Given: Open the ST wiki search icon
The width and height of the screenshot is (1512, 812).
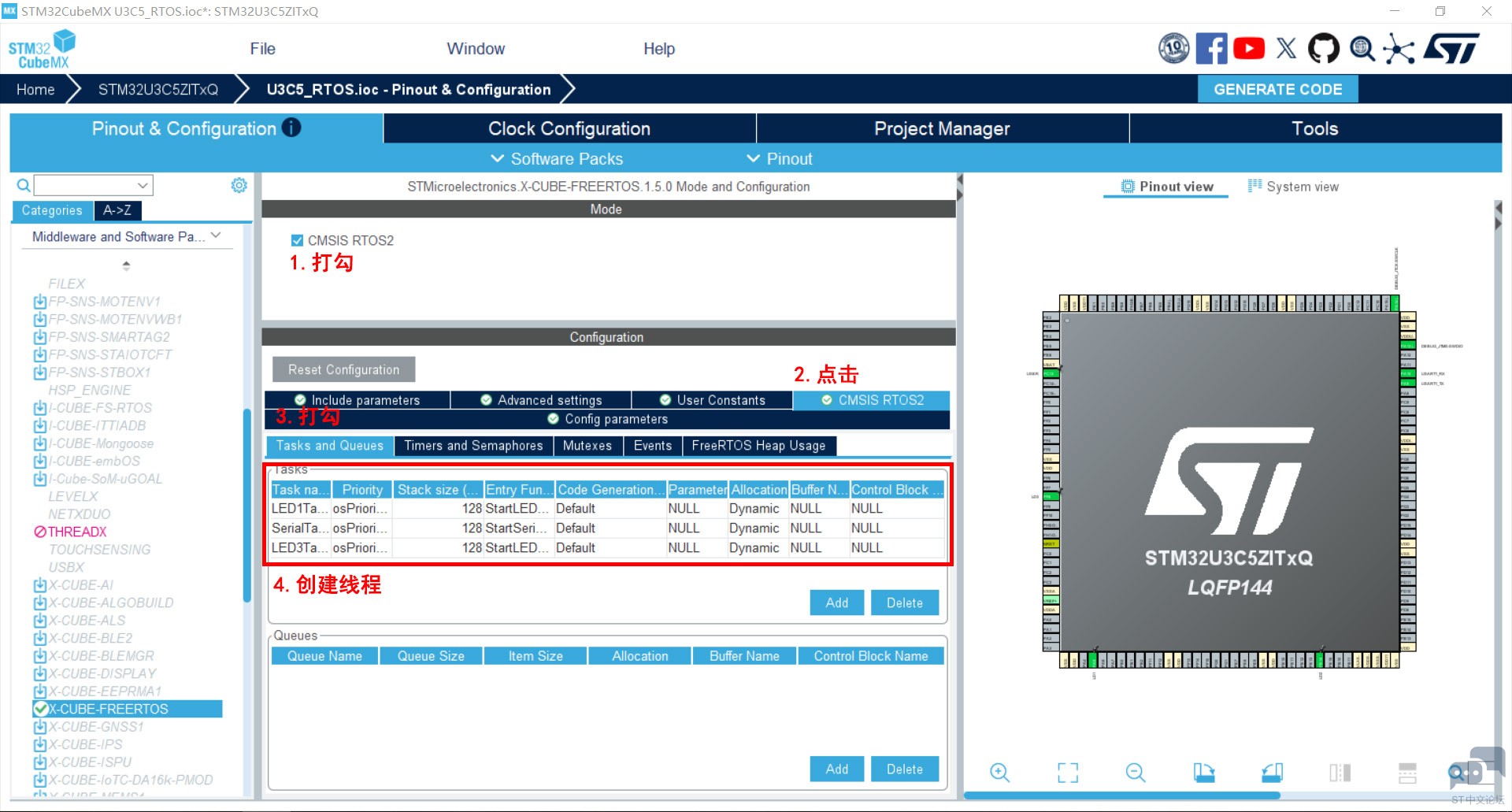Looking at the screenshot, I should click(1362, 49).
